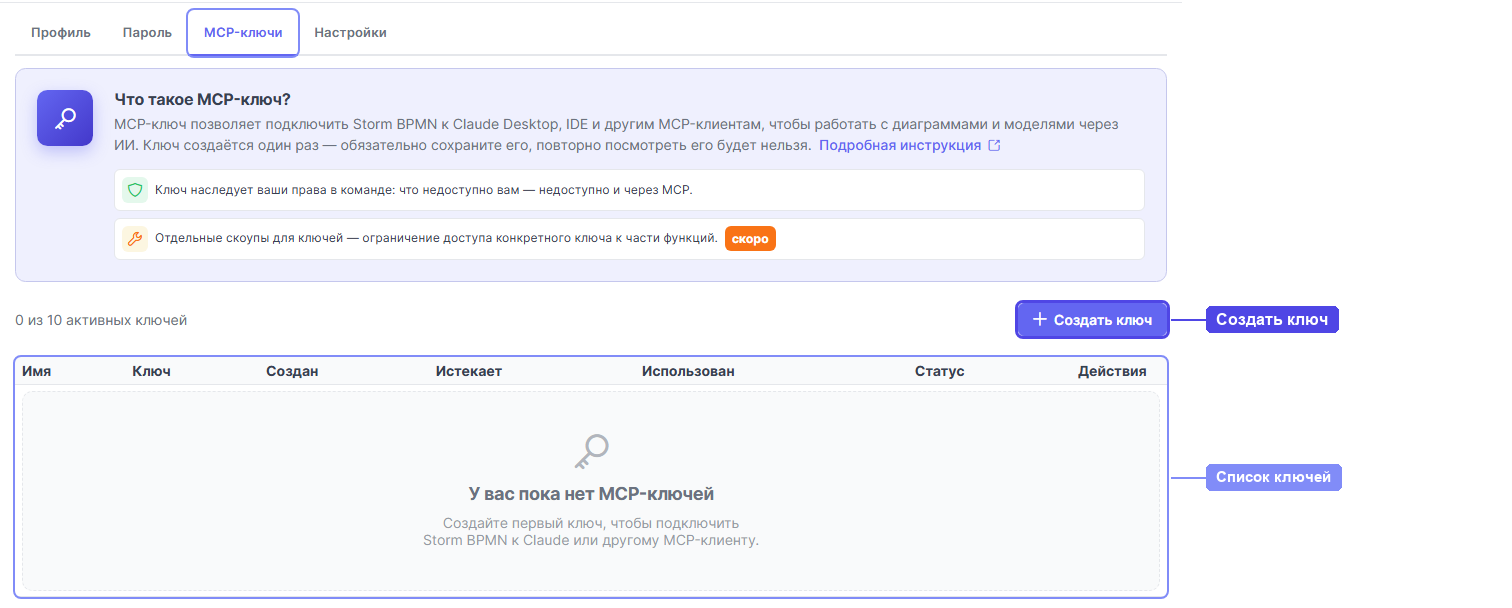Click the plus icon on Создать ключ
The width and height of the screenshot is (1512, 608).
(1040, 320)
